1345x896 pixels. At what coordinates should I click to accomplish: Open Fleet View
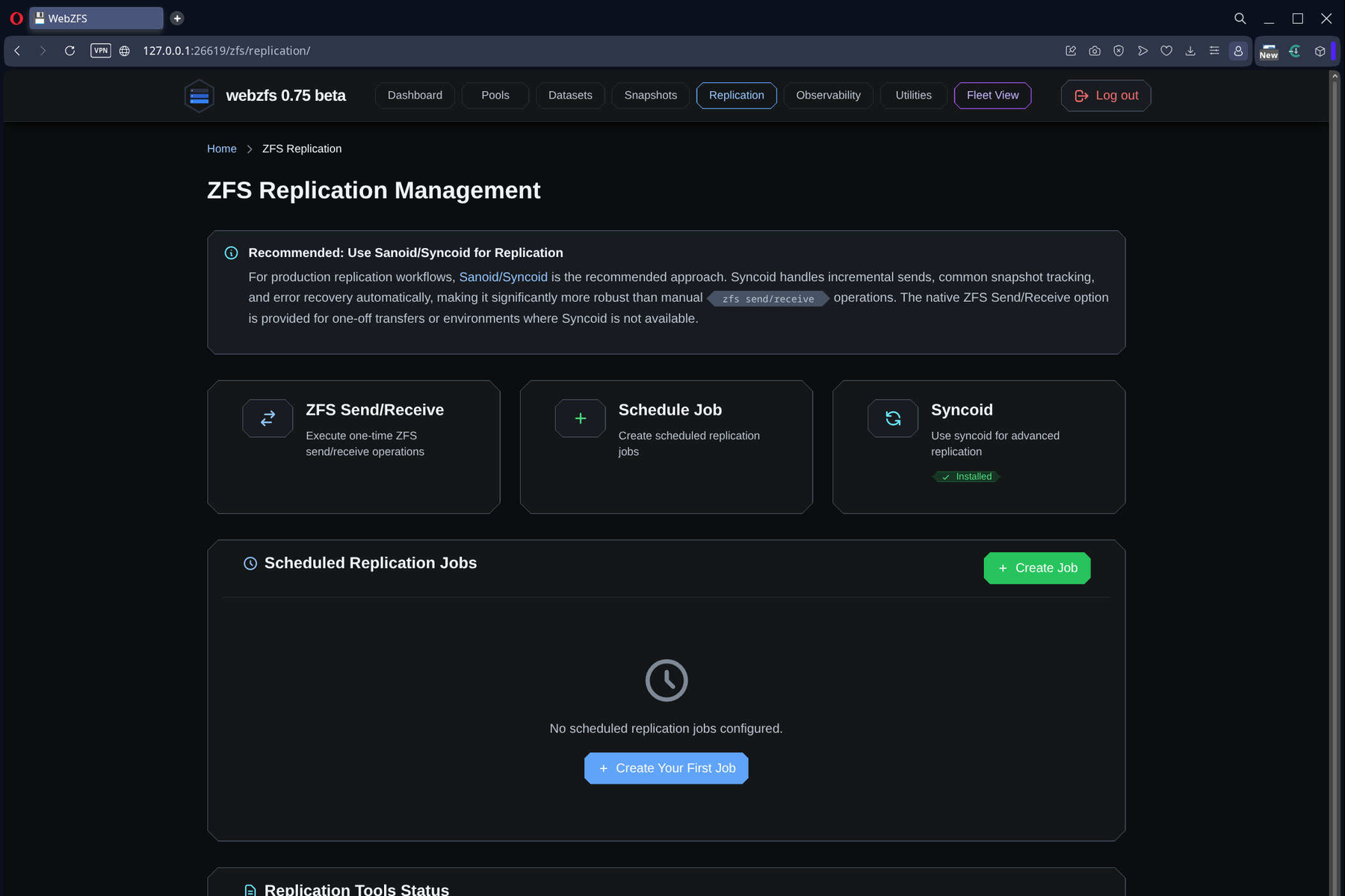pyautogui.click(x=992, y=96)
